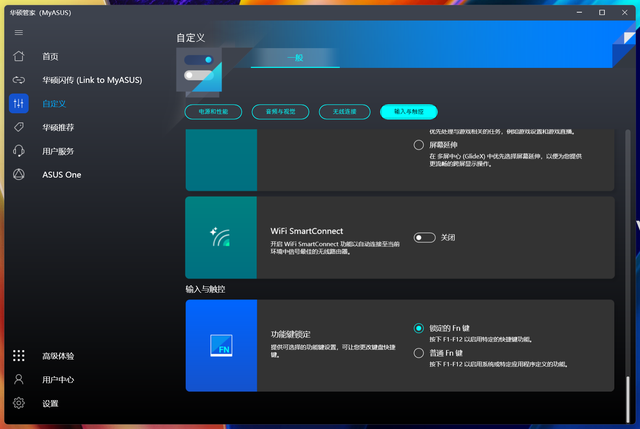Open the 华硕推荐 tag icon
Image resolution: width=640 pixels, height=429 pixels.
click(19, 127)
